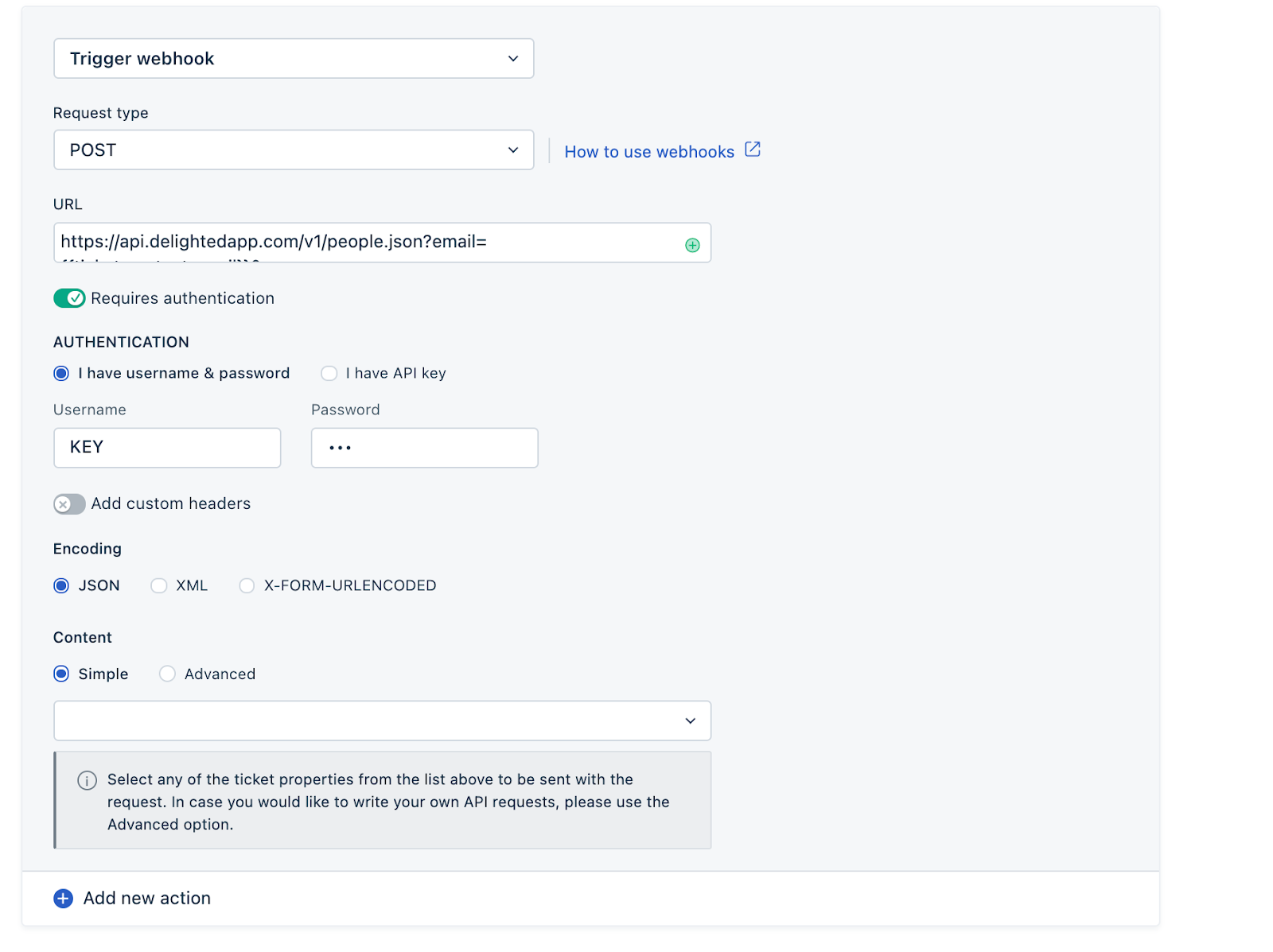1273x952 pixels.
Task: Open the ticket properties content dropdown
Action: point(382,721)
